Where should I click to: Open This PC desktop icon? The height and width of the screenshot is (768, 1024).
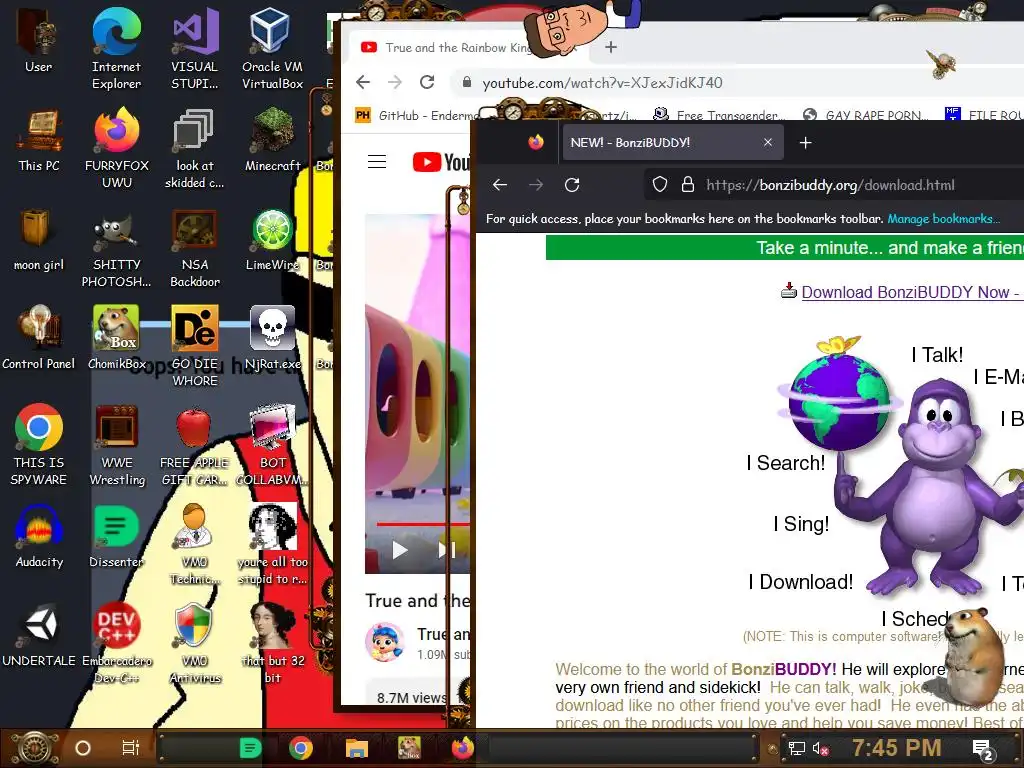(39, 141)
